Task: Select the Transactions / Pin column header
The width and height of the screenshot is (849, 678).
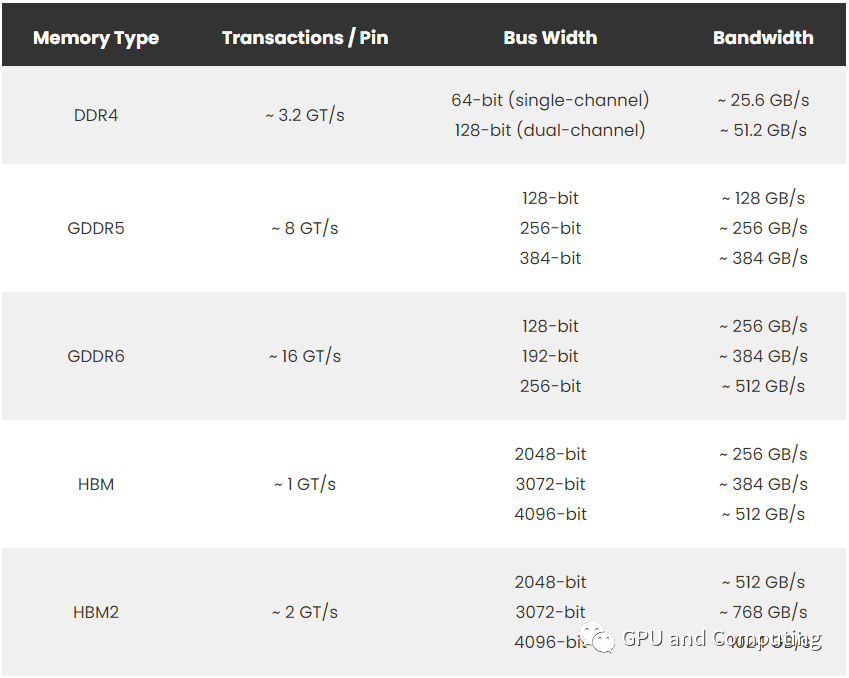Action: point(305,37)
